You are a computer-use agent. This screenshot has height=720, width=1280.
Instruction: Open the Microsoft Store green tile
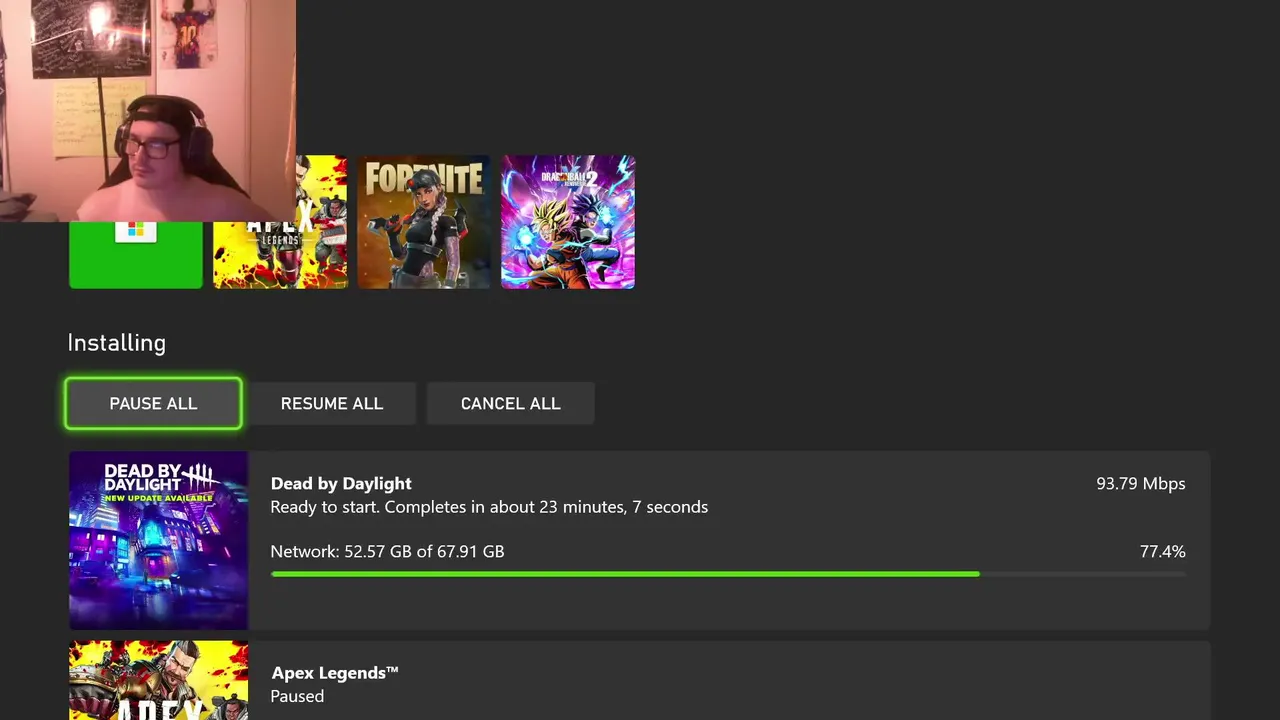pos(135,255)
